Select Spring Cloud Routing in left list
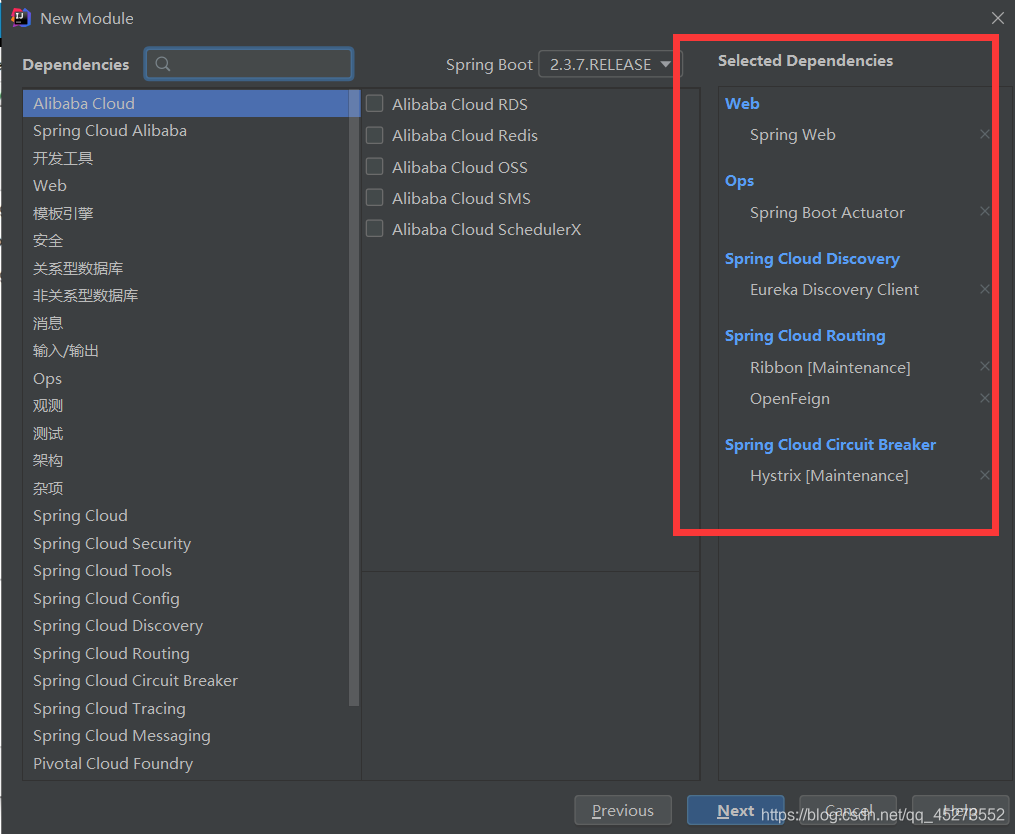1015x834 pixels. (x=186, y=654)
